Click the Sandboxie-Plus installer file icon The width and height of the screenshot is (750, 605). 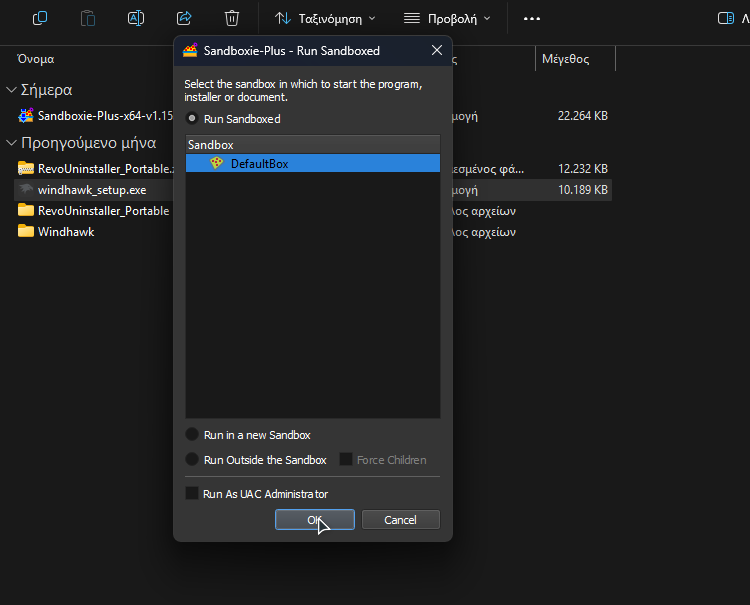(26, 116)
